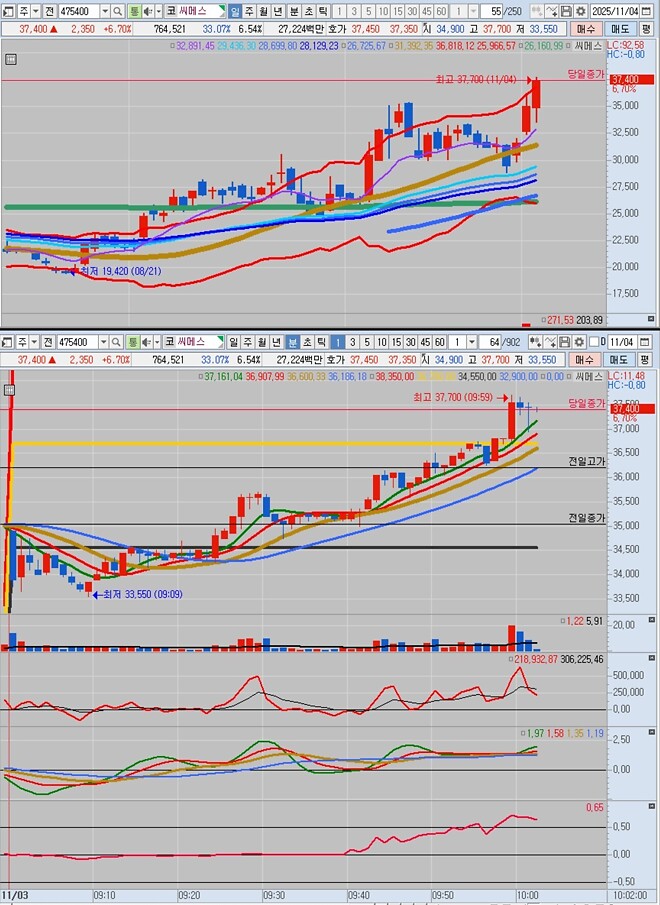Expand the 주 type dropdown in the lower toolbar
The image size is (660, 905).
[35, 342]
